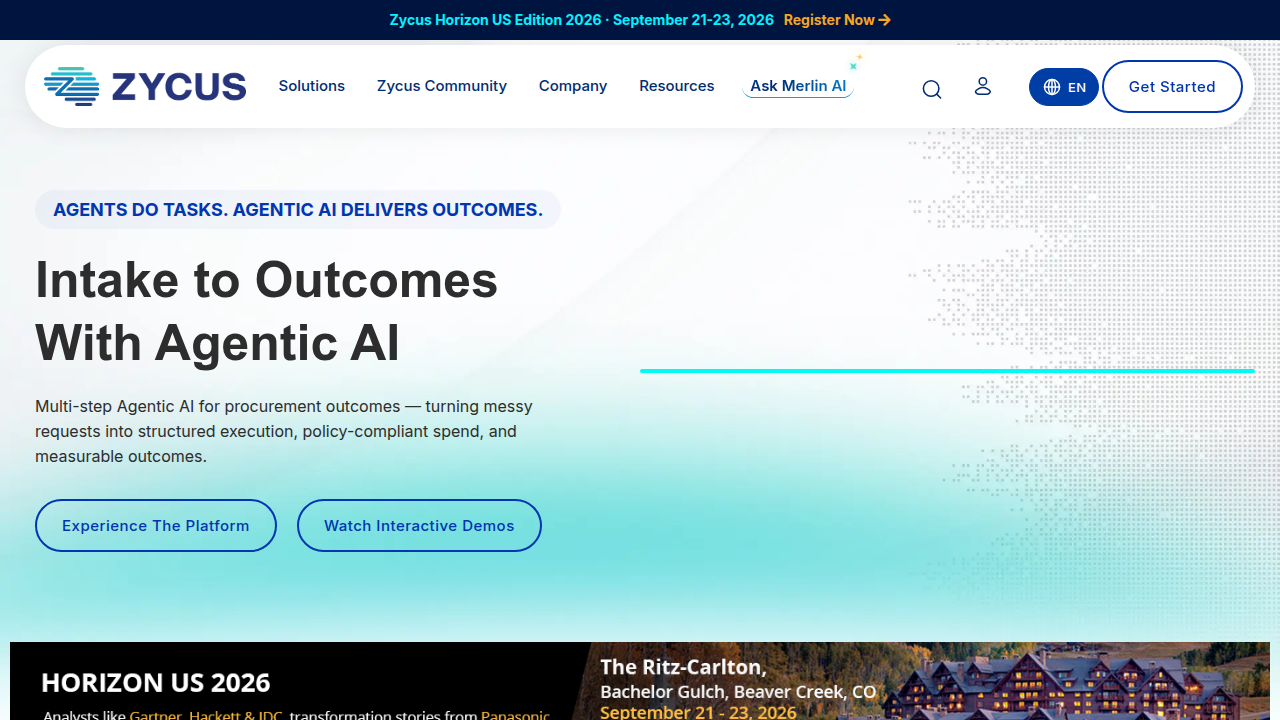Click the Get Started button
The image size is (1280, 720).
point(1172,87)
